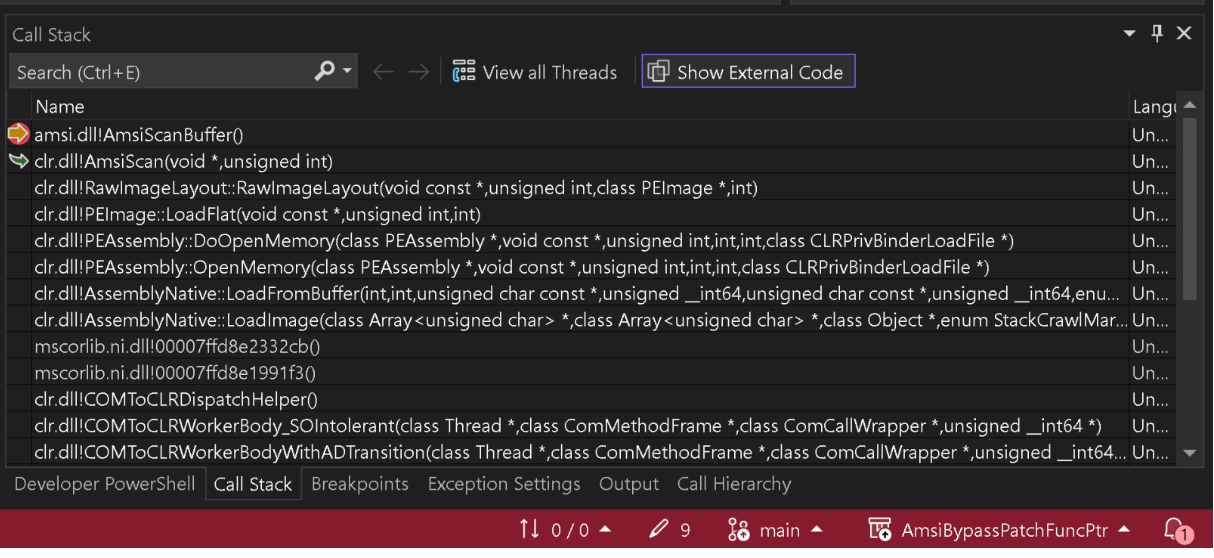Toggle View all Threads
The image size is (1214, 558).
click(535, 72)
